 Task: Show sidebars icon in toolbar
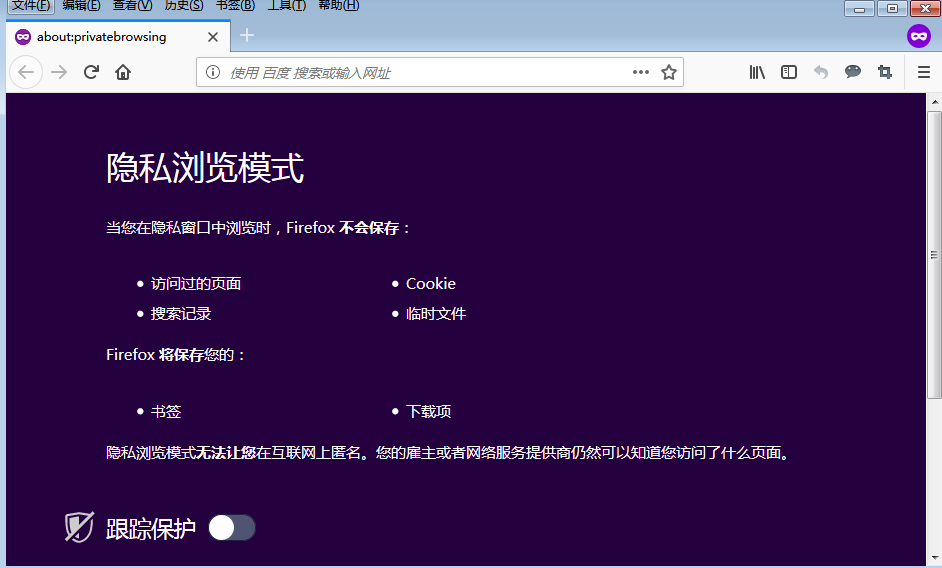(789, 72)
